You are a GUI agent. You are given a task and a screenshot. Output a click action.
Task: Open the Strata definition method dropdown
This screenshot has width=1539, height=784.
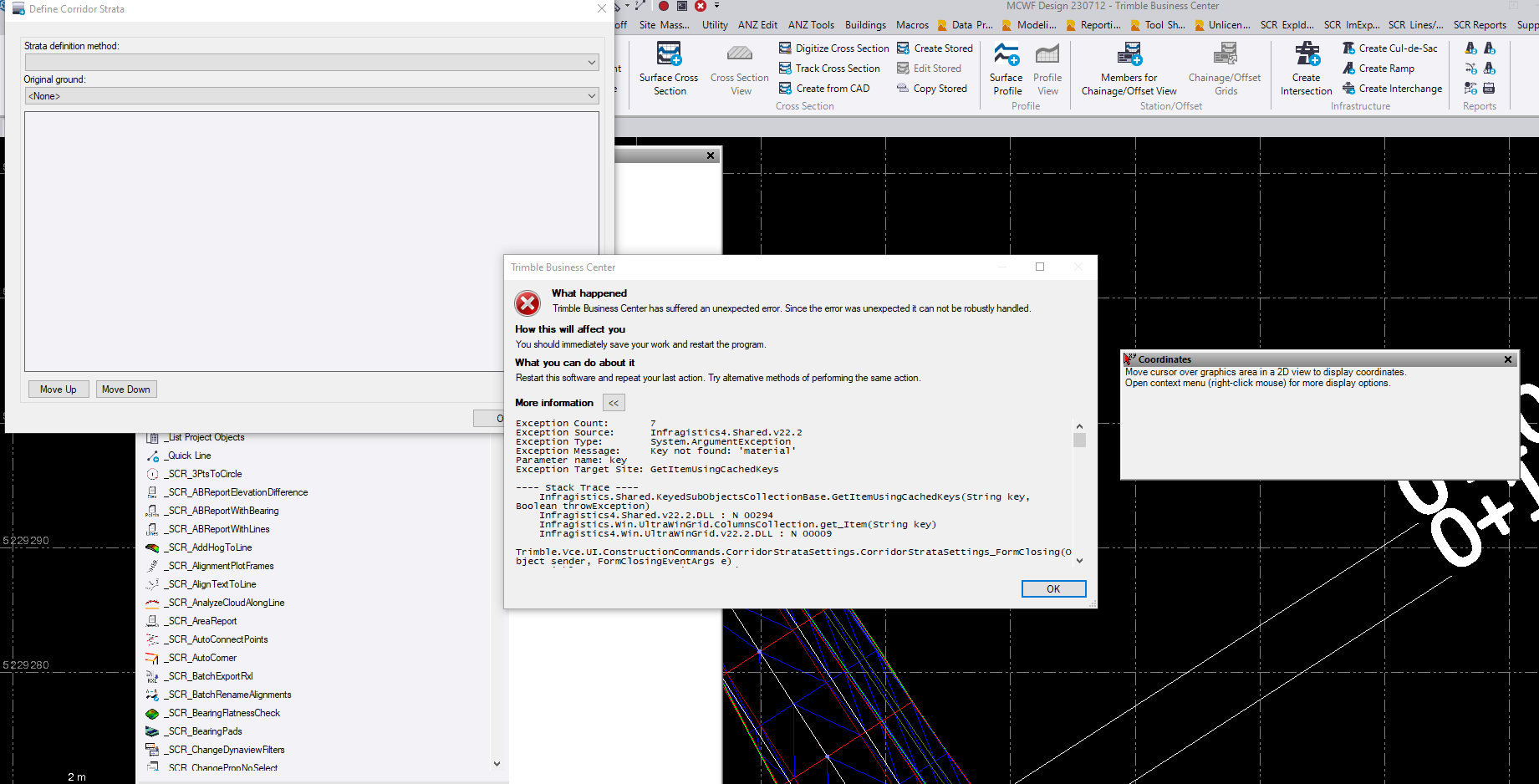(x=312, y=62)
